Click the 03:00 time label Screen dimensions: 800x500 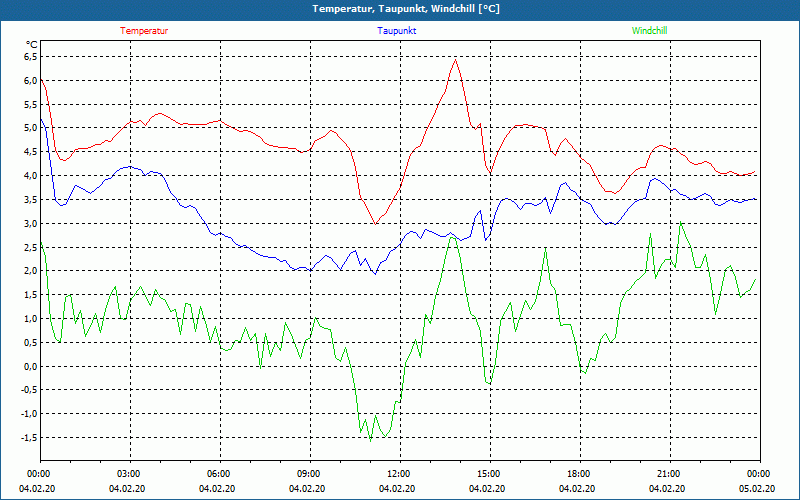(x=131, y=474)
